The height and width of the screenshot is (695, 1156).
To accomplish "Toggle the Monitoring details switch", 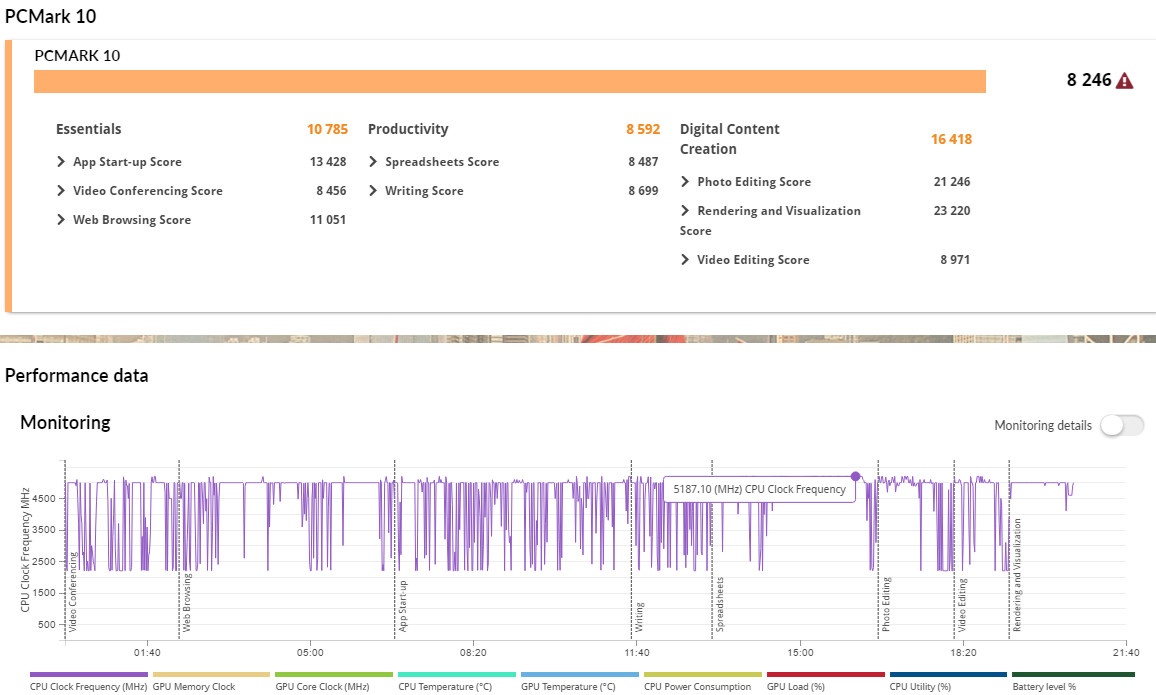I will (x=1121, y=426).
